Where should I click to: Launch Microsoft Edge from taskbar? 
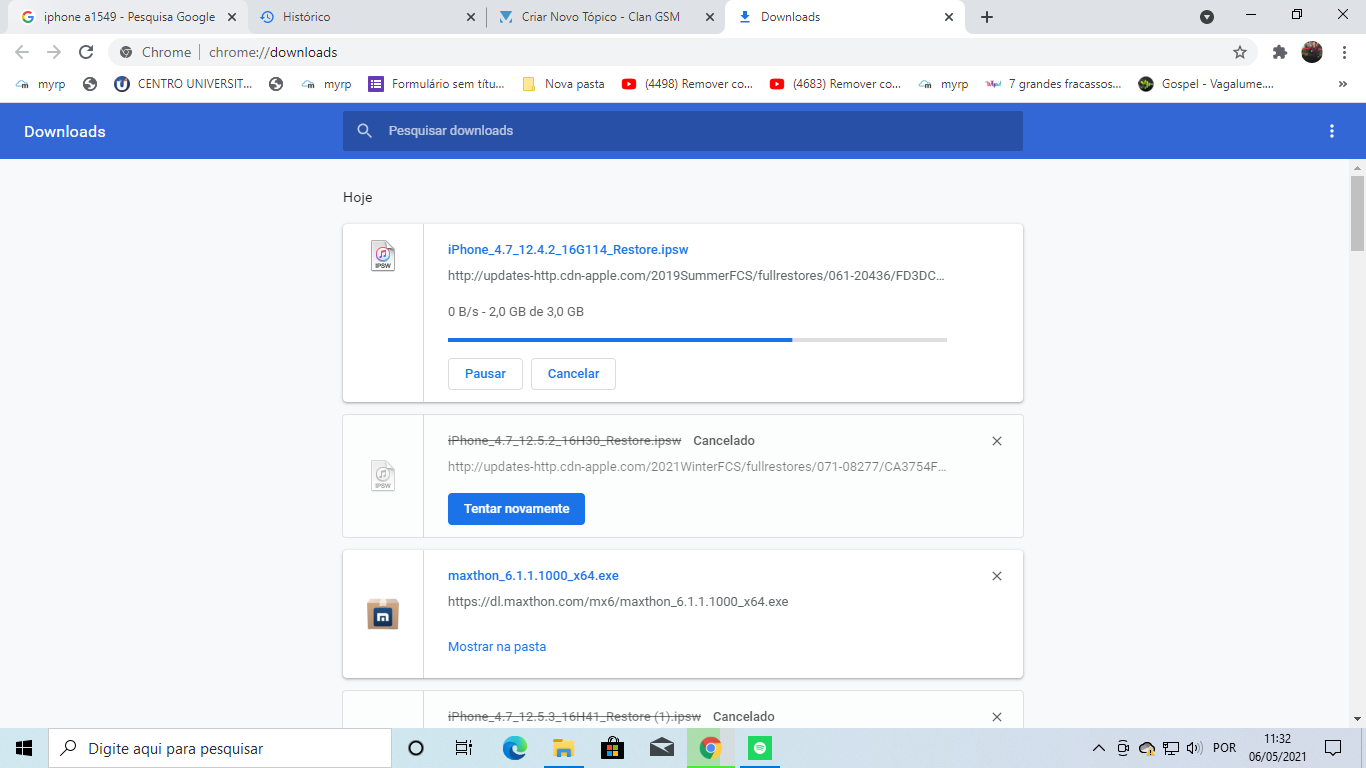point(514,748)
